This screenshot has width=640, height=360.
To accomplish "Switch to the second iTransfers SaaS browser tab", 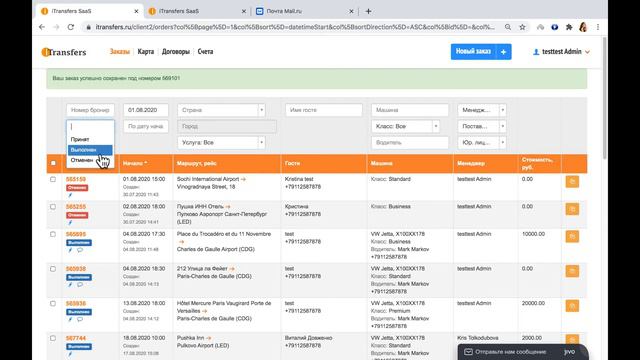I will tap(198, 11).
